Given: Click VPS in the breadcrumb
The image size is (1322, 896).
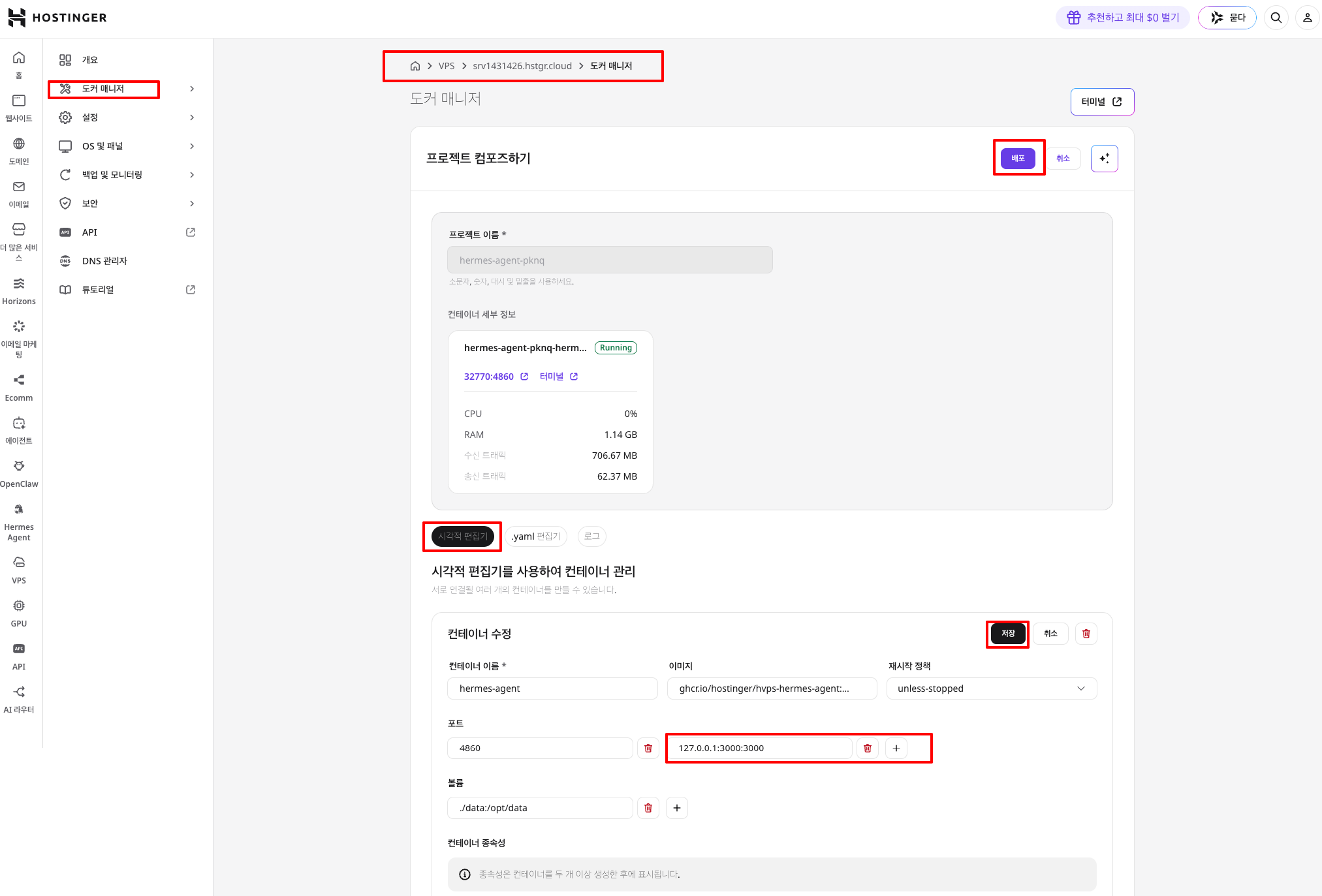Looking at the screenshot, I should [x=447, y=66].
